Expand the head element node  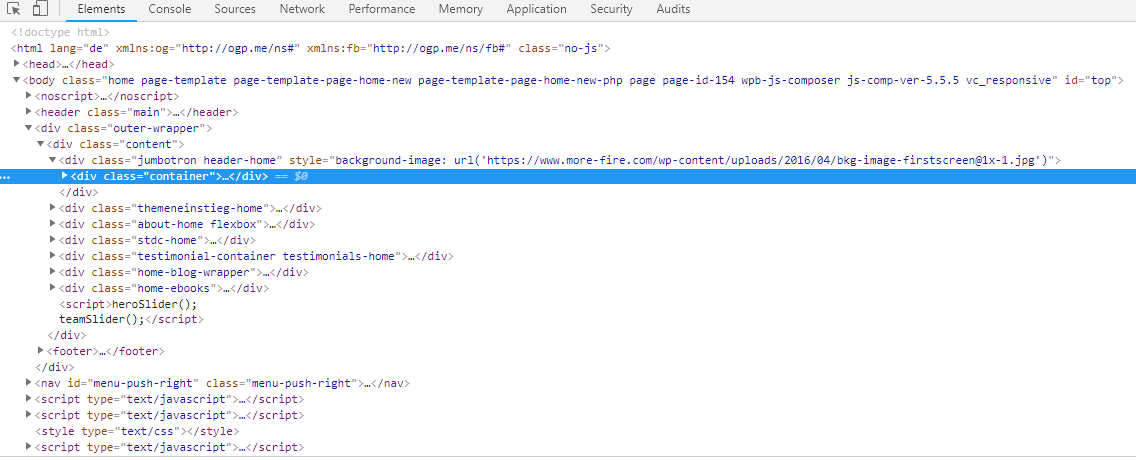(17, 64)
